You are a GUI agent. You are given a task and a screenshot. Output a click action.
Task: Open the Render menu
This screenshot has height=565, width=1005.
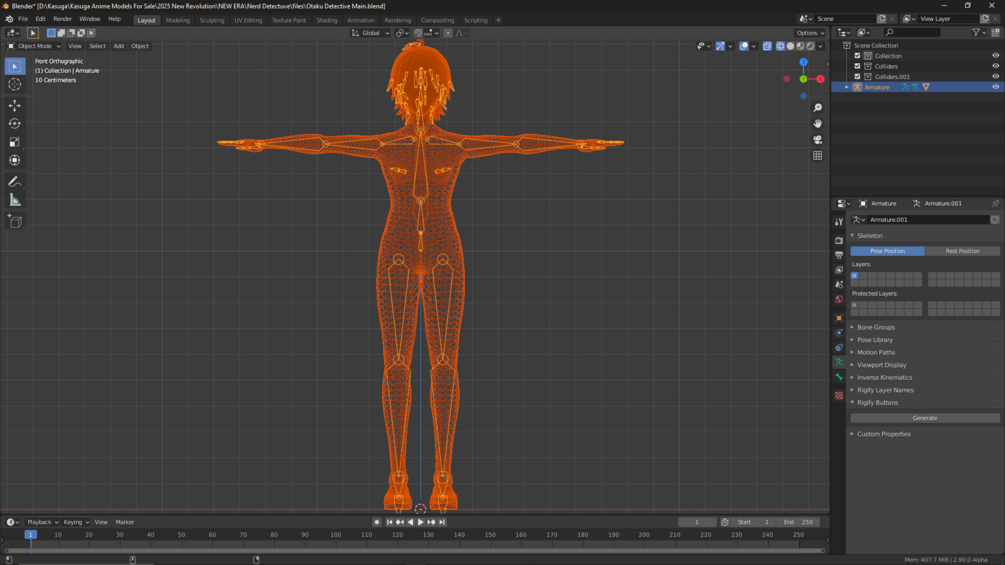(62, 19)
